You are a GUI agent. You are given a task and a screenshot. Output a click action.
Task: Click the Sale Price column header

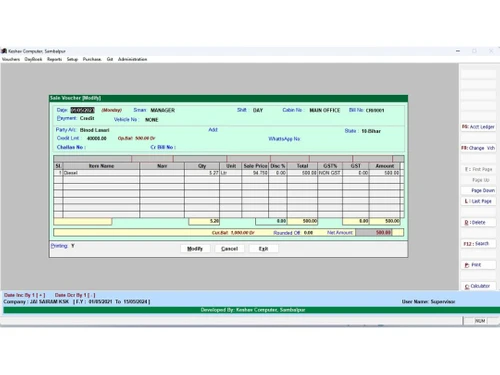(255, 166)
